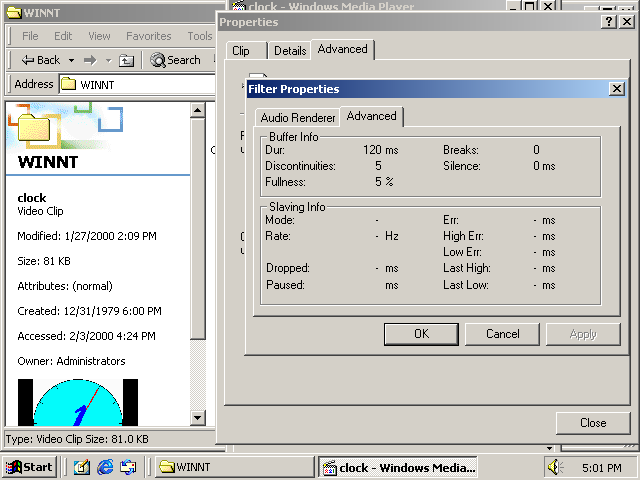Click the High Err label
The image size is (640, 480).
tap(463, 236)
